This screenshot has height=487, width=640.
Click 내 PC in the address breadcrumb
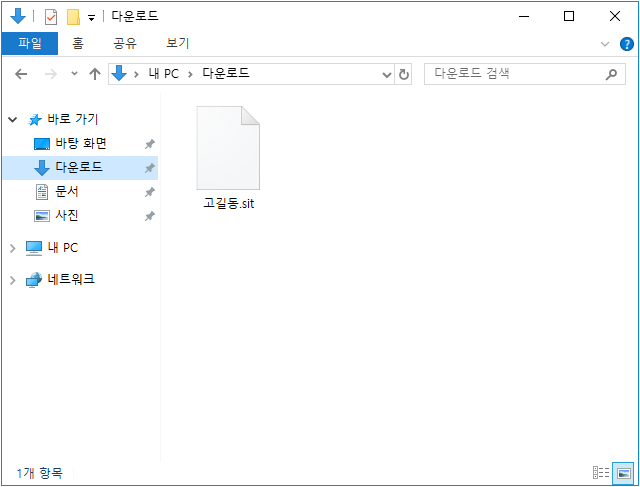[164, 74]
